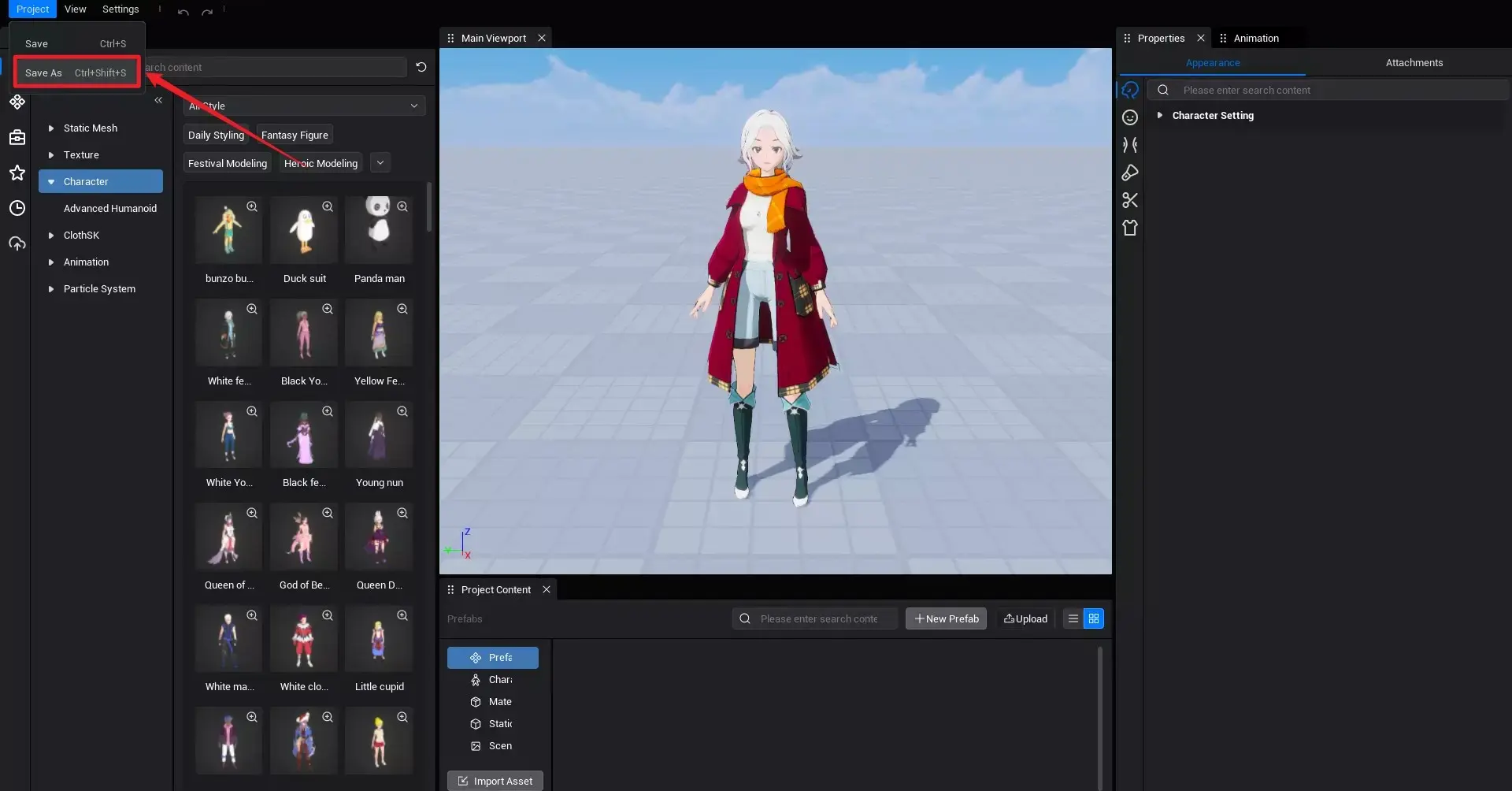Image resolution: width=1512 pixels, height=791 pixels.
Task: Switch Project Content to grid view
Action: click(1094, 618)
